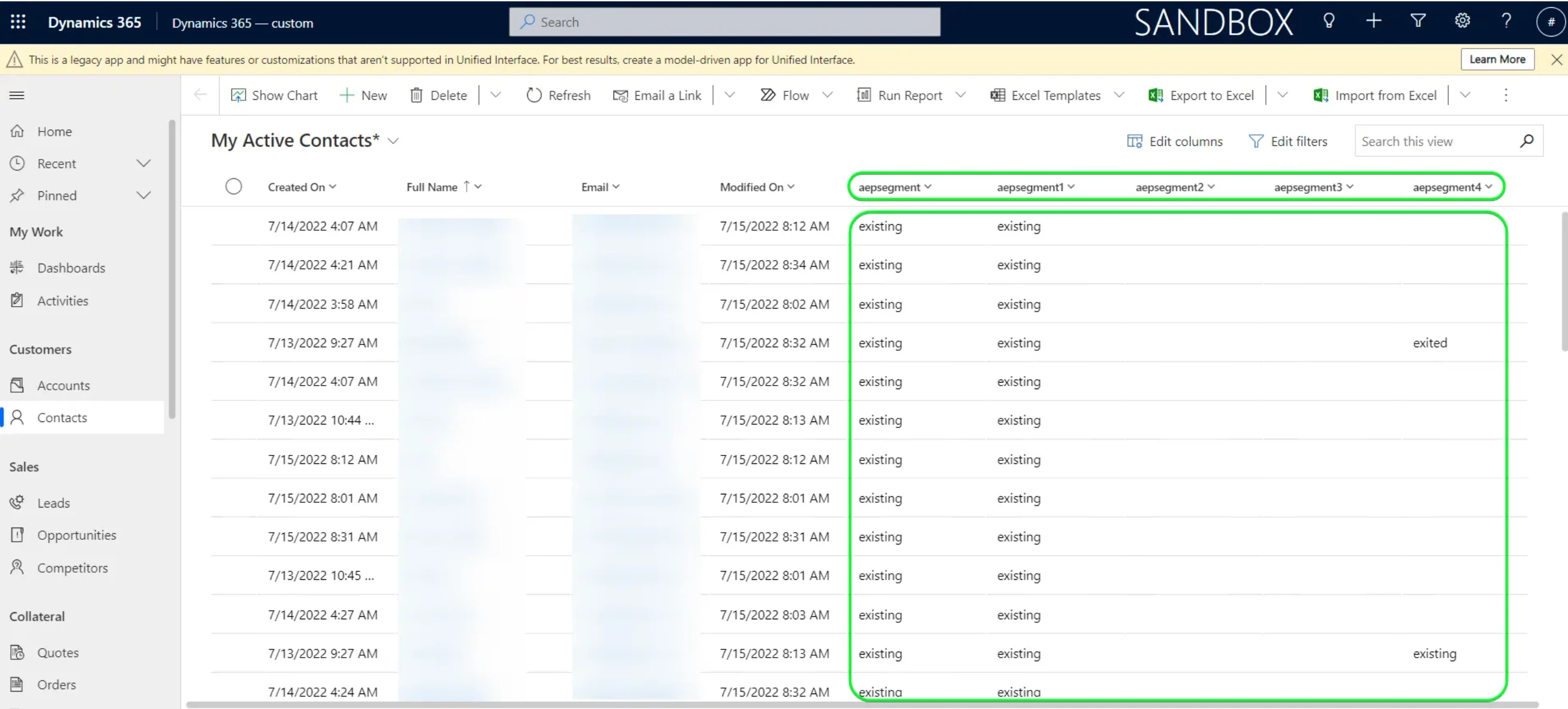Open the settings gear icon

coord(1462,22)
